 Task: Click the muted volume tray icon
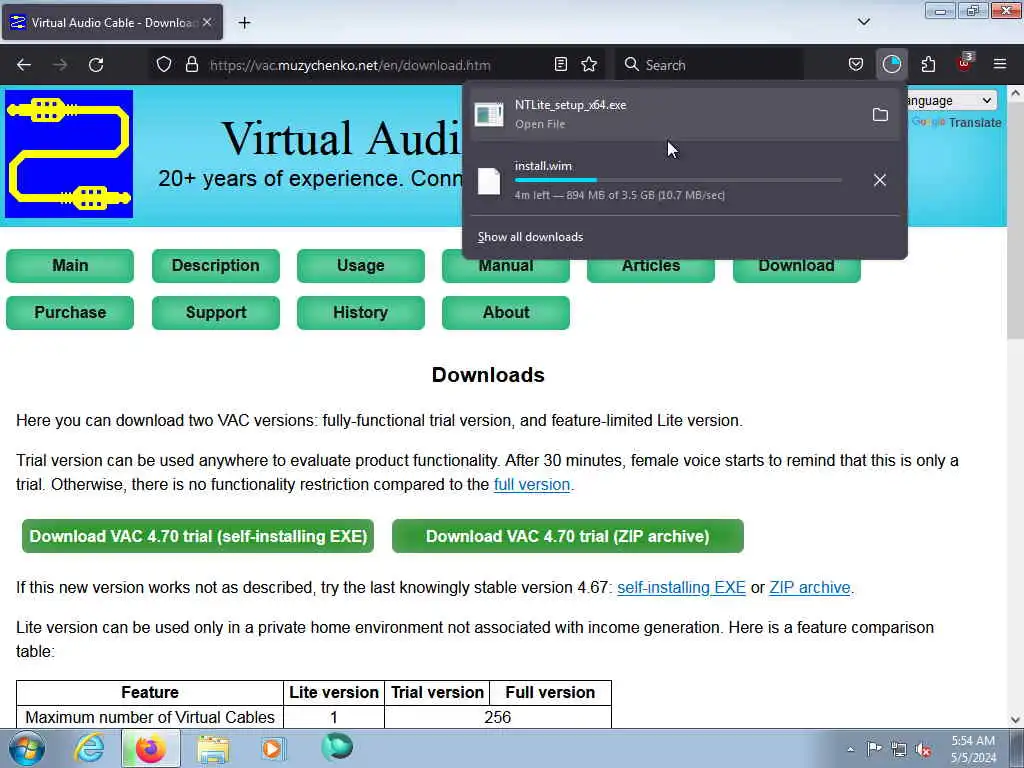point(923,750)
